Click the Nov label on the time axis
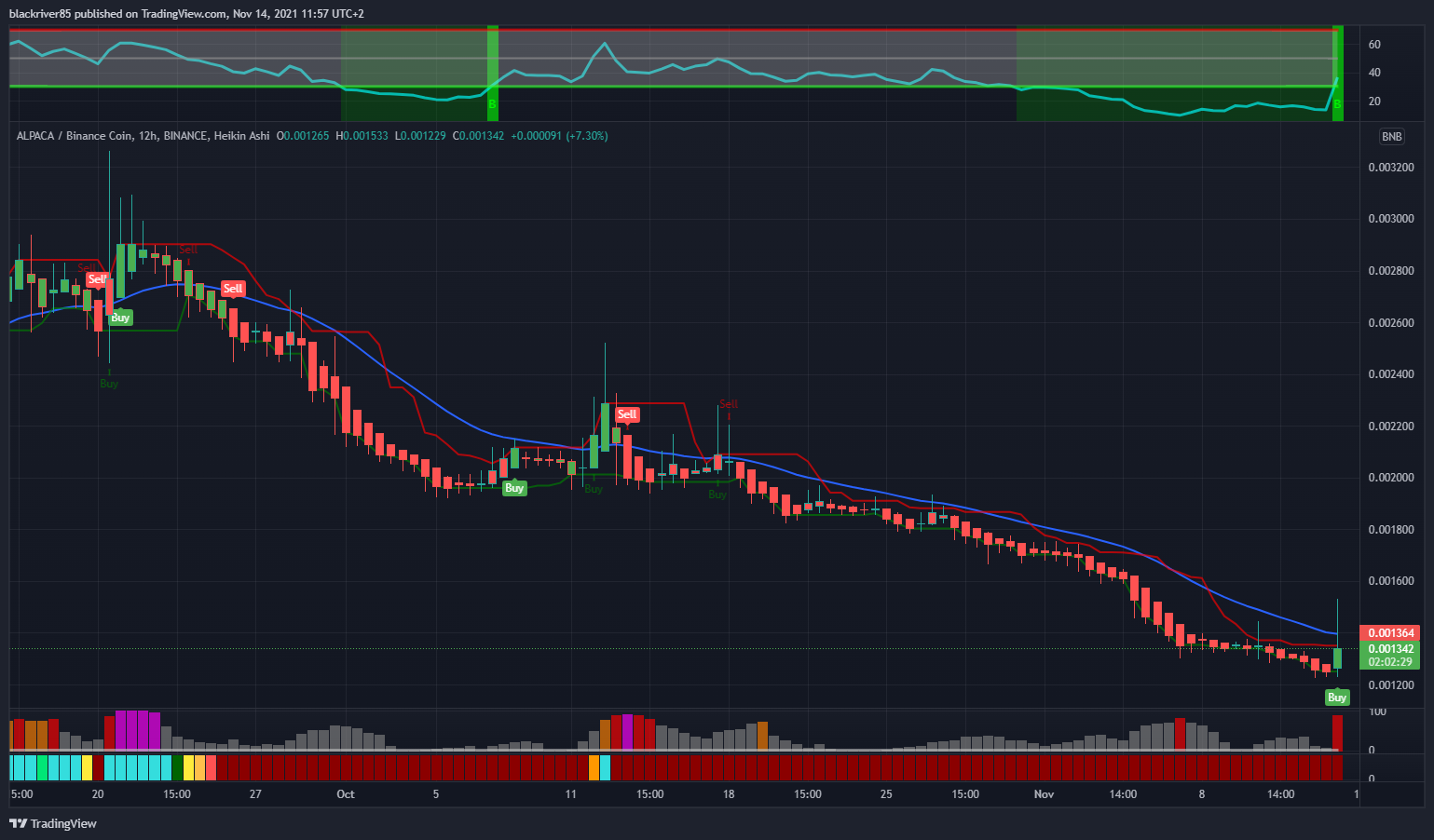This screenshot has width=1434, height=840. 1044,794
